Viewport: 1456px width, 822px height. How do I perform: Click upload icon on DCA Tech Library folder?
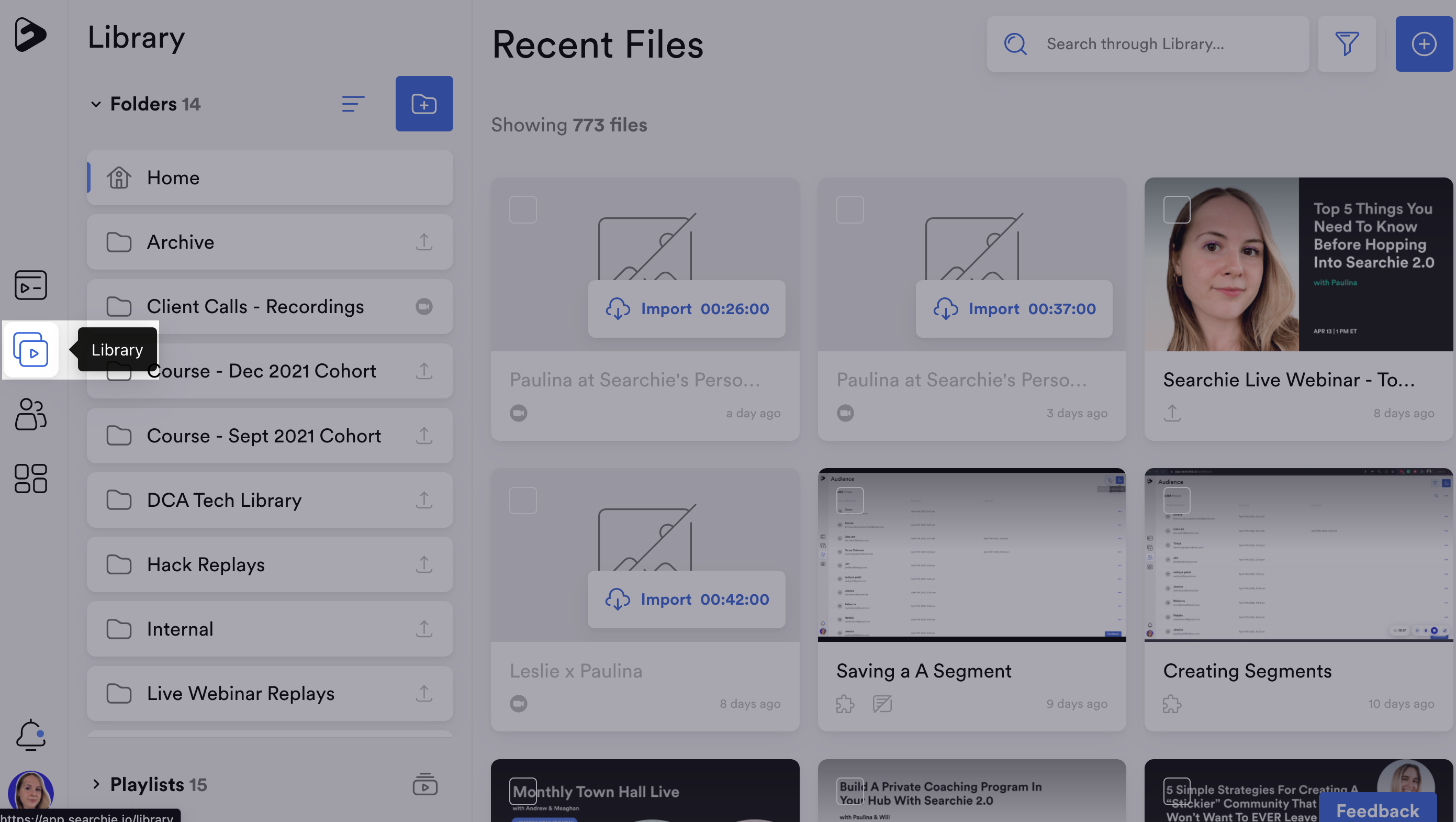424,500
